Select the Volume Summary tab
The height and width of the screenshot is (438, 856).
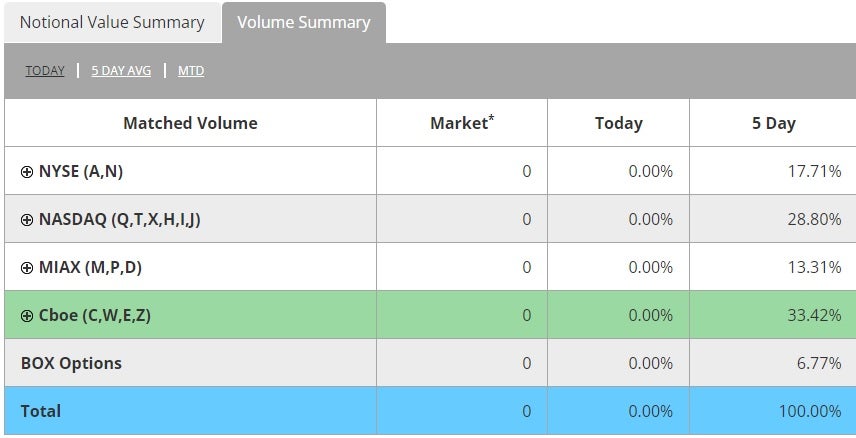click(304, 22)
